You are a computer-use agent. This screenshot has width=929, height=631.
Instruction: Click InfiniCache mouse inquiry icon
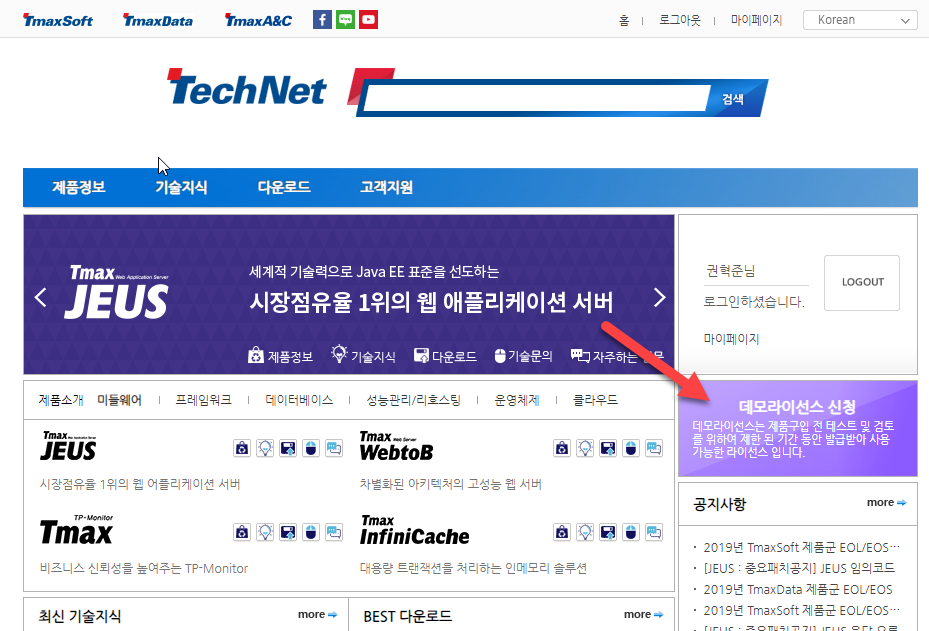pyautogui.click(x=631, y=532)
